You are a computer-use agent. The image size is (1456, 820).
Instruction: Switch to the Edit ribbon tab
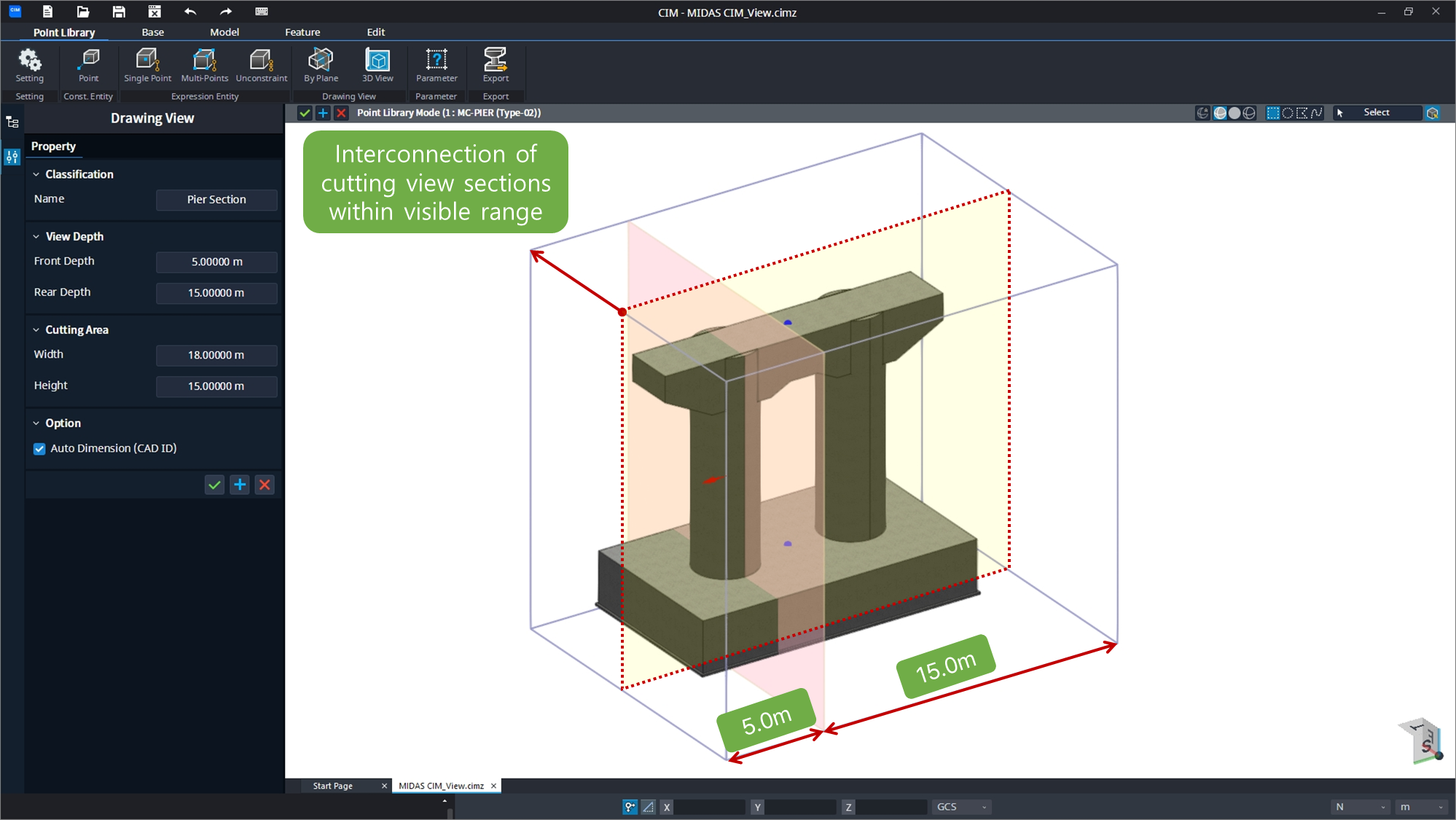click(x=376, y=32)
